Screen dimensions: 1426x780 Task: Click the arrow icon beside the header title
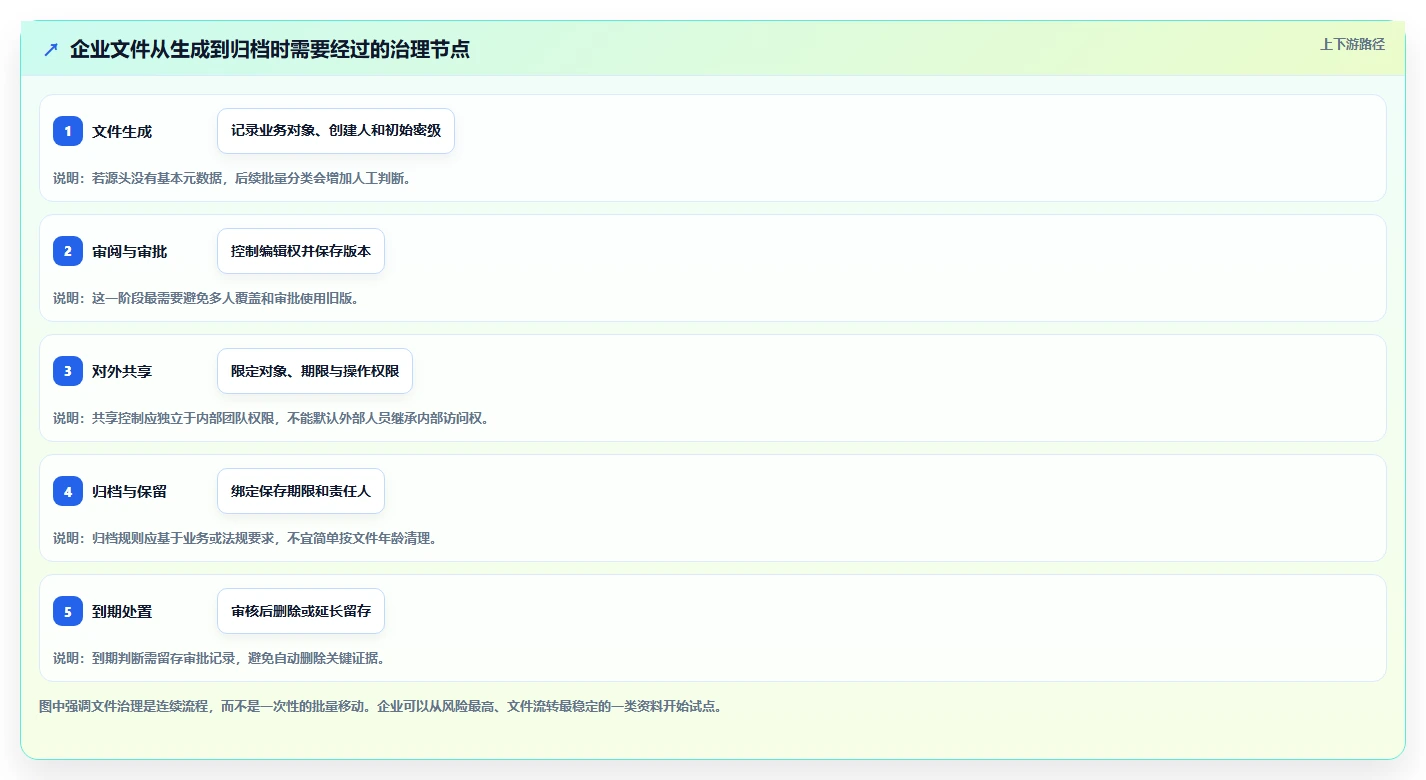tap(51, 49)
